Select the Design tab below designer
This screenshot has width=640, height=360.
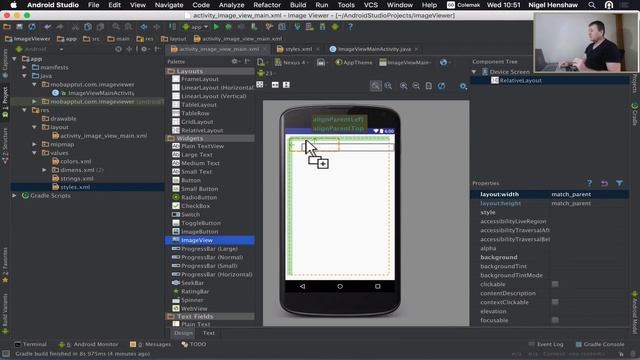183,333
